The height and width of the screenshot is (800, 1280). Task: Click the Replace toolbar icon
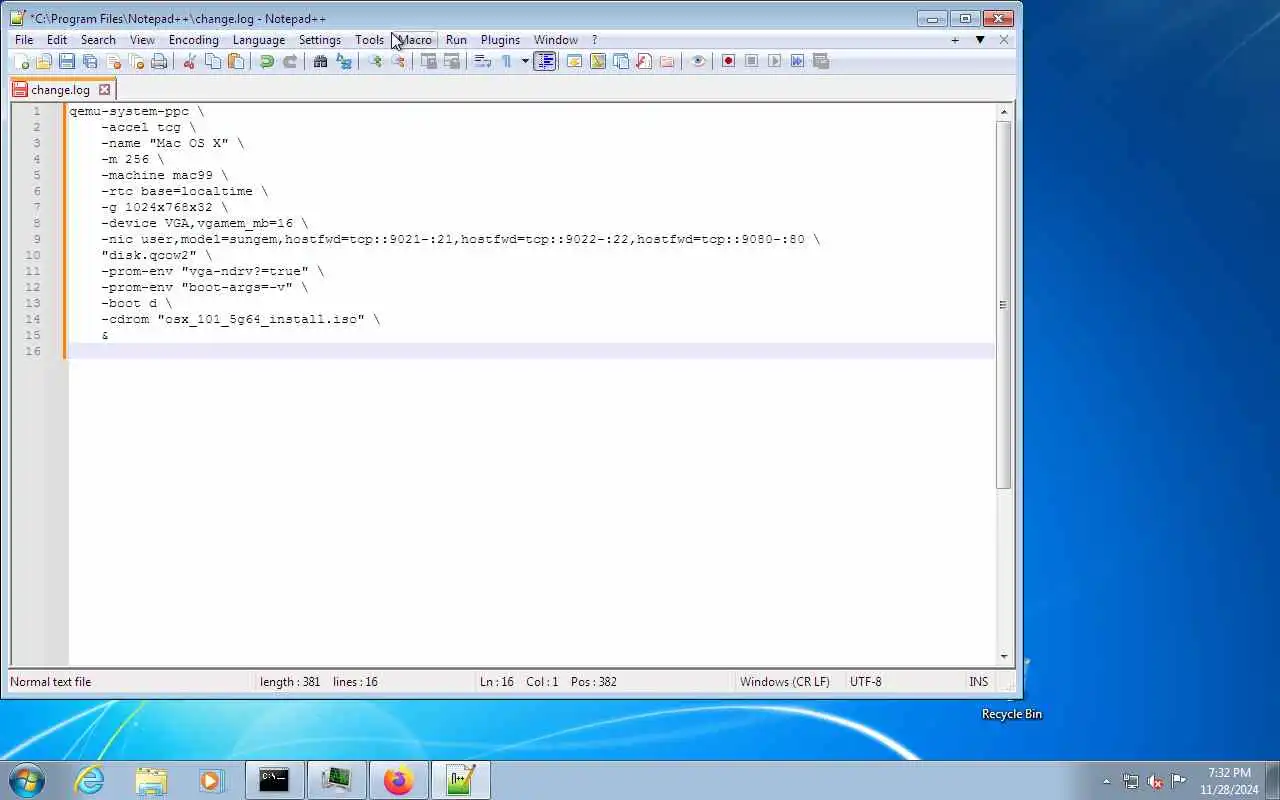point(344,61)
